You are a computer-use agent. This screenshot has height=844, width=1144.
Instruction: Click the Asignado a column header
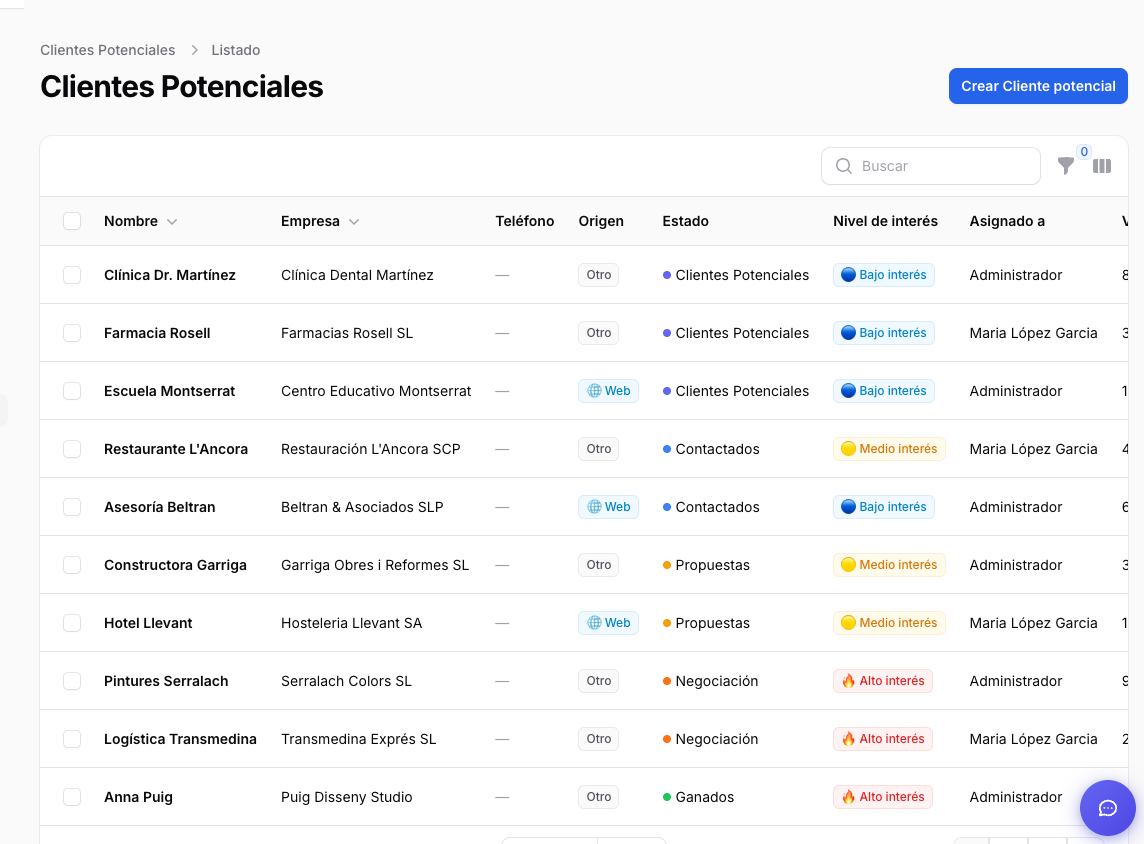[x=1007, y=221]
